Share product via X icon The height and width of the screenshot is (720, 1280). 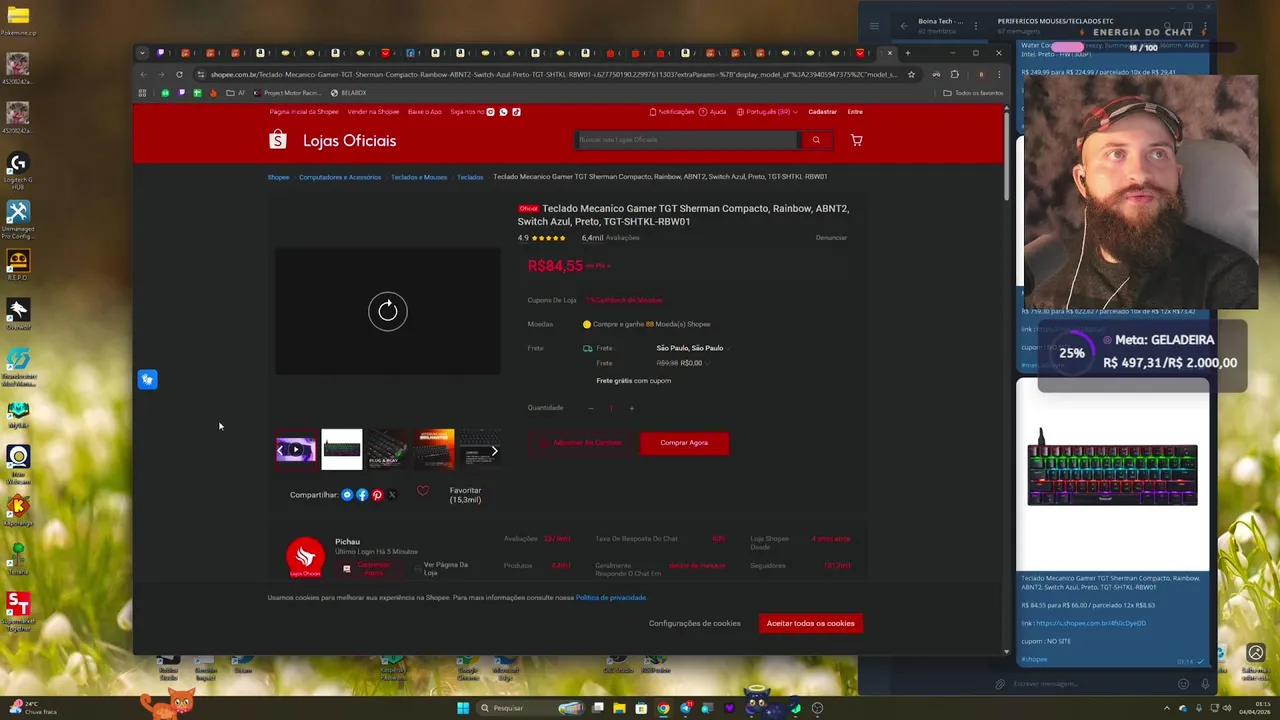(x=392, y=495)
